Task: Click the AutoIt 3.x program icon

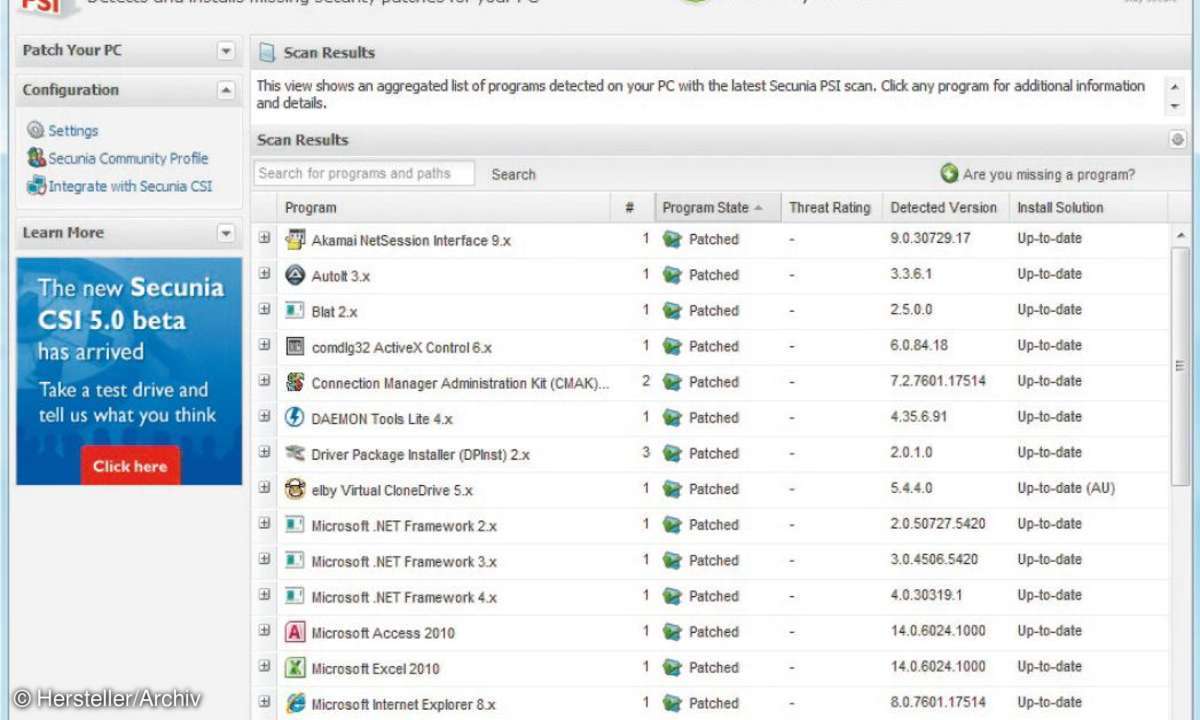Action: click(x=295, y=275)
